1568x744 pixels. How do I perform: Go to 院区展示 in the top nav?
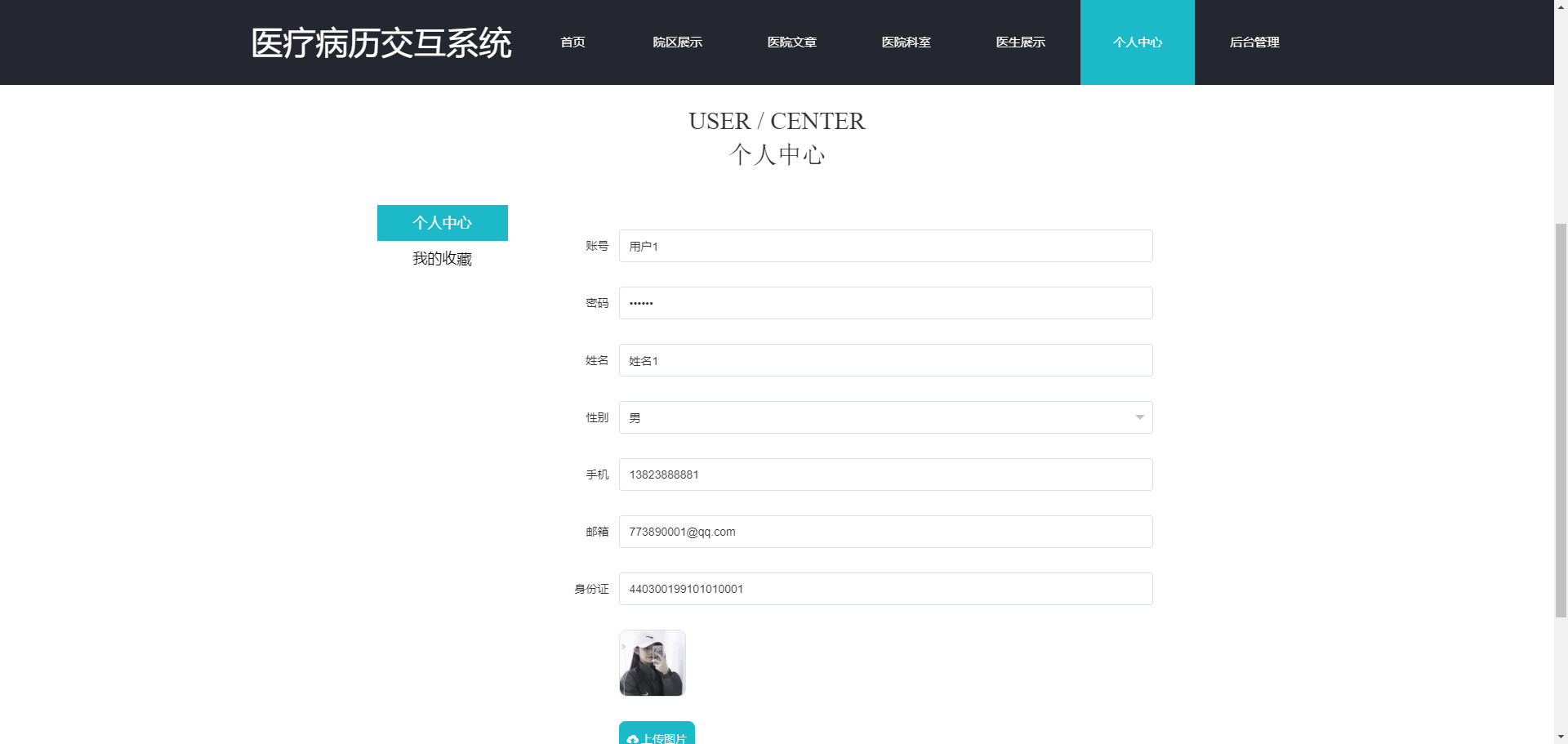pyautogui.click(x=677, y=42)
